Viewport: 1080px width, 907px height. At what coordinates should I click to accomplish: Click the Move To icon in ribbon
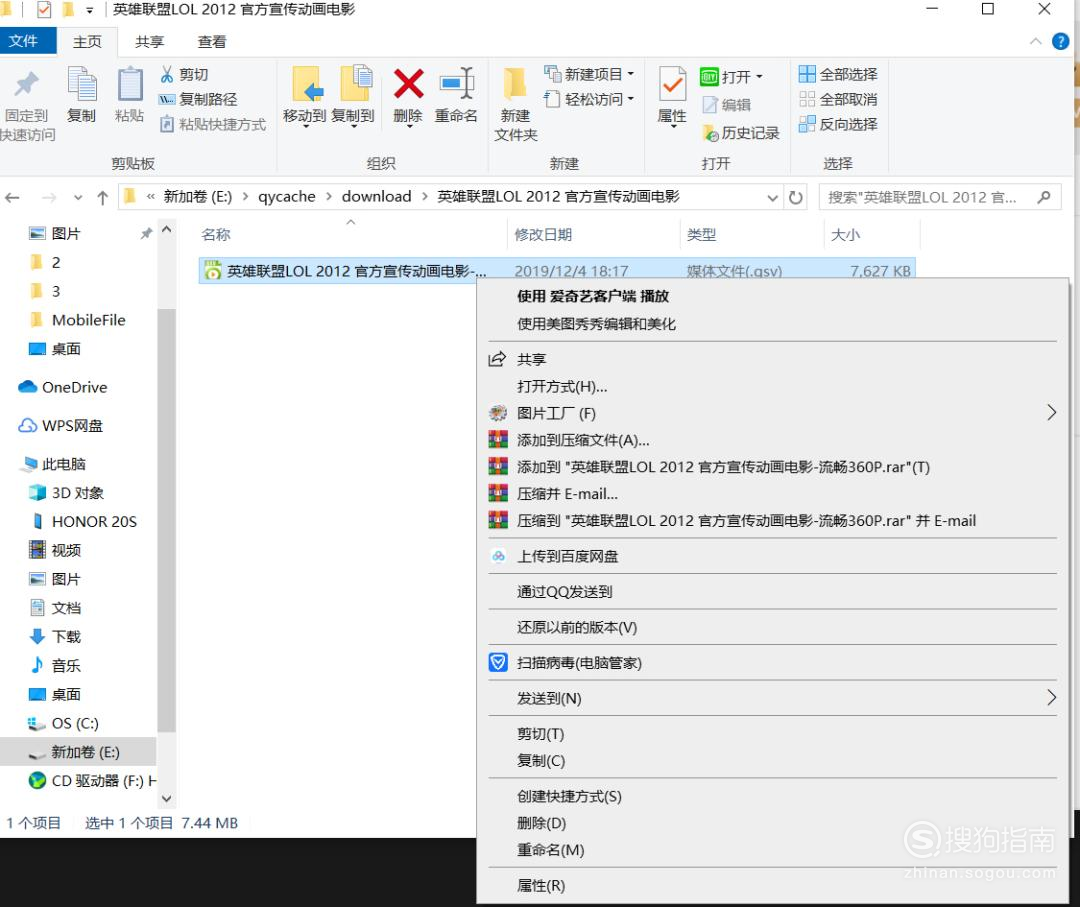(x=305, y=86)
